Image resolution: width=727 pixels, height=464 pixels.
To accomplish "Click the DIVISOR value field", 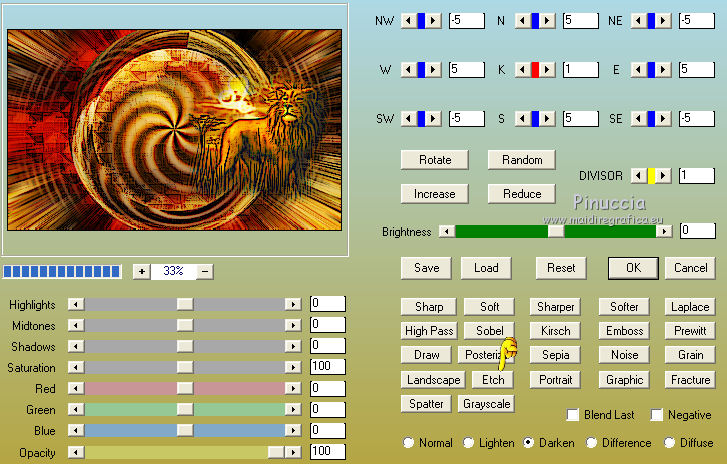I will [696, 176].
